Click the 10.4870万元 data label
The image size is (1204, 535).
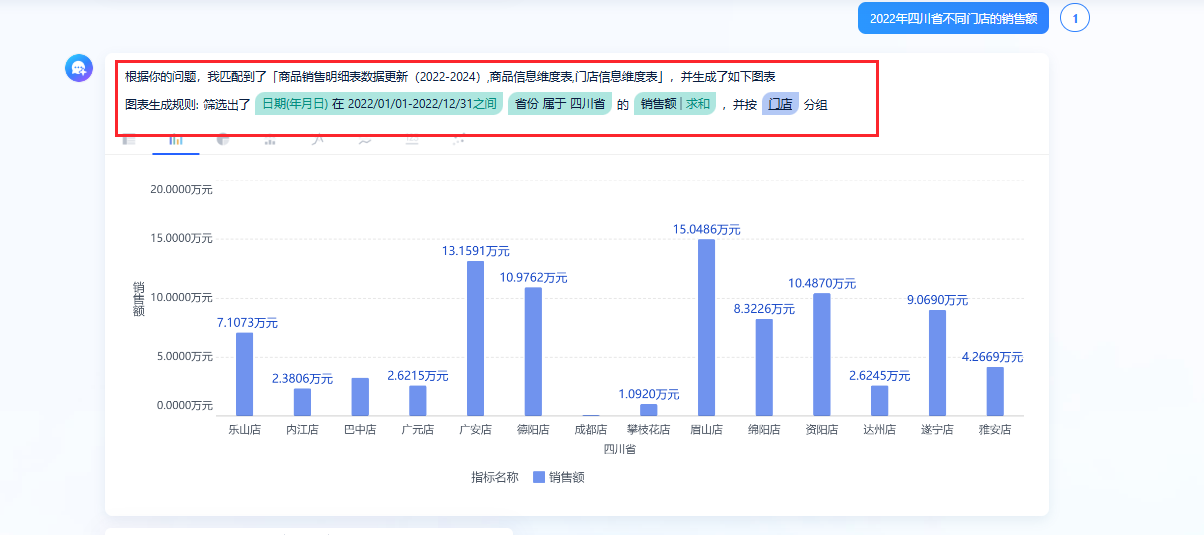[822, 283]
